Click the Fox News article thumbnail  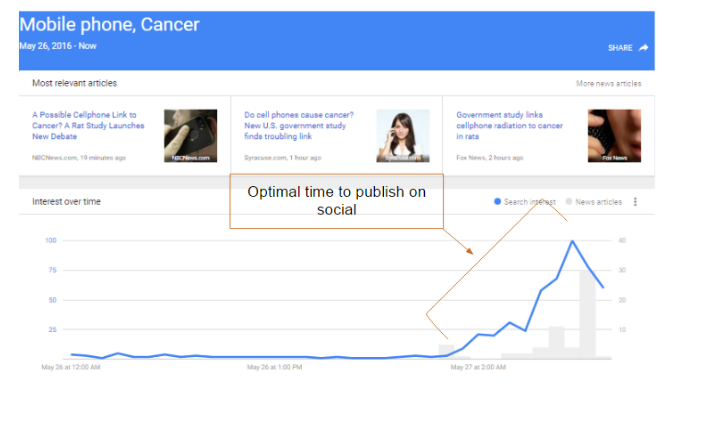point(614,136)
